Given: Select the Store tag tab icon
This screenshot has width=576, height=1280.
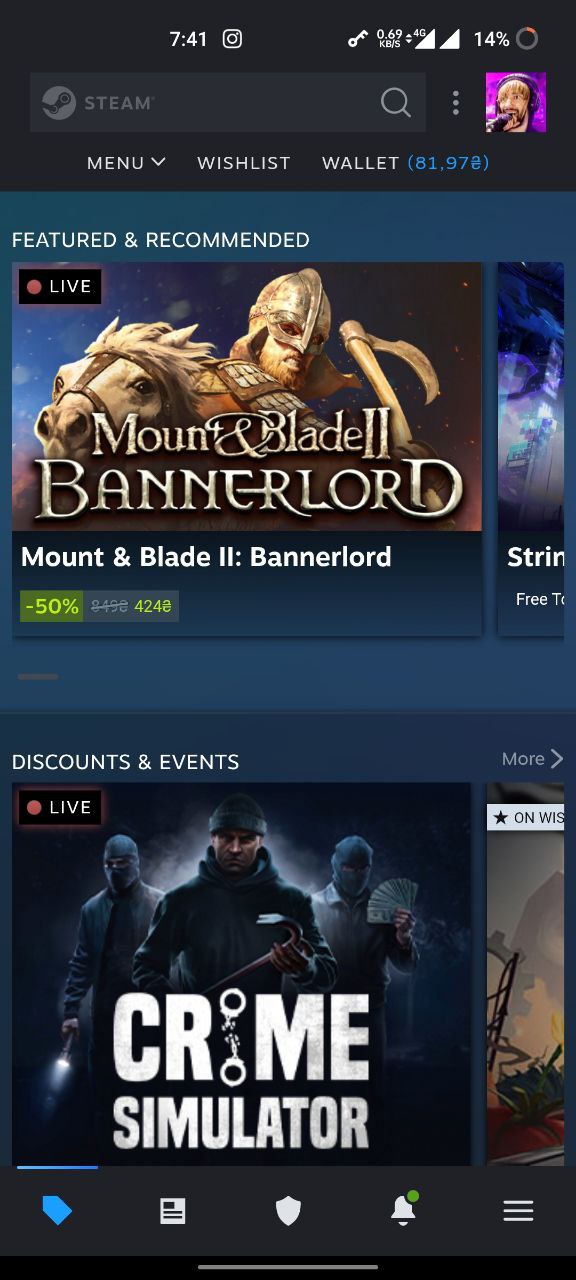Looking at the screenshot, I should (x=57, y=1211).
